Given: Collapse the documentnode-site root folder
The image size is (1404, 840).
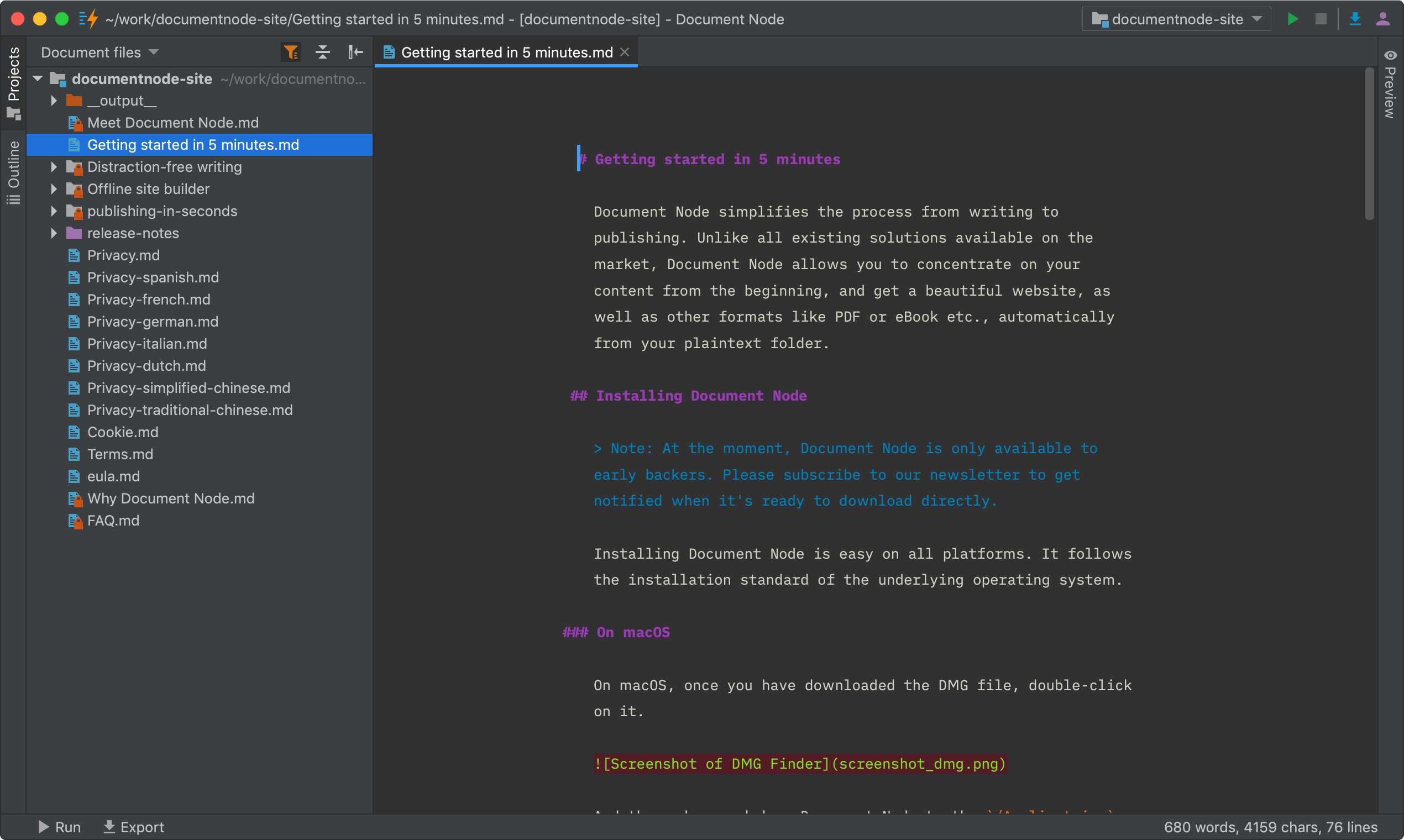Looking at the screenshot, I should click(38, 78).
